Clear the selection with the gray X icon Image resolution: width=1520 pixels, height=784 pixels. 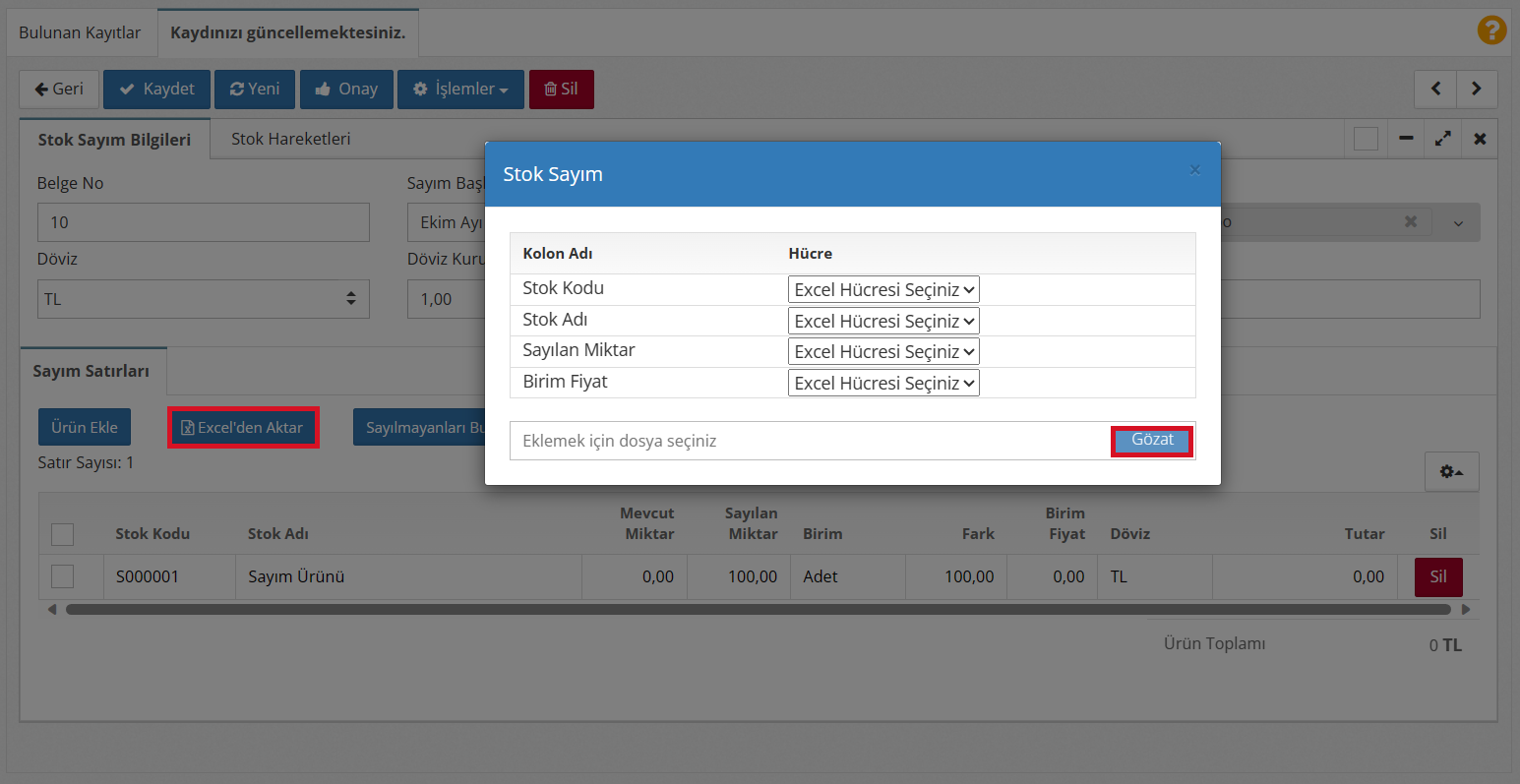1410,222
